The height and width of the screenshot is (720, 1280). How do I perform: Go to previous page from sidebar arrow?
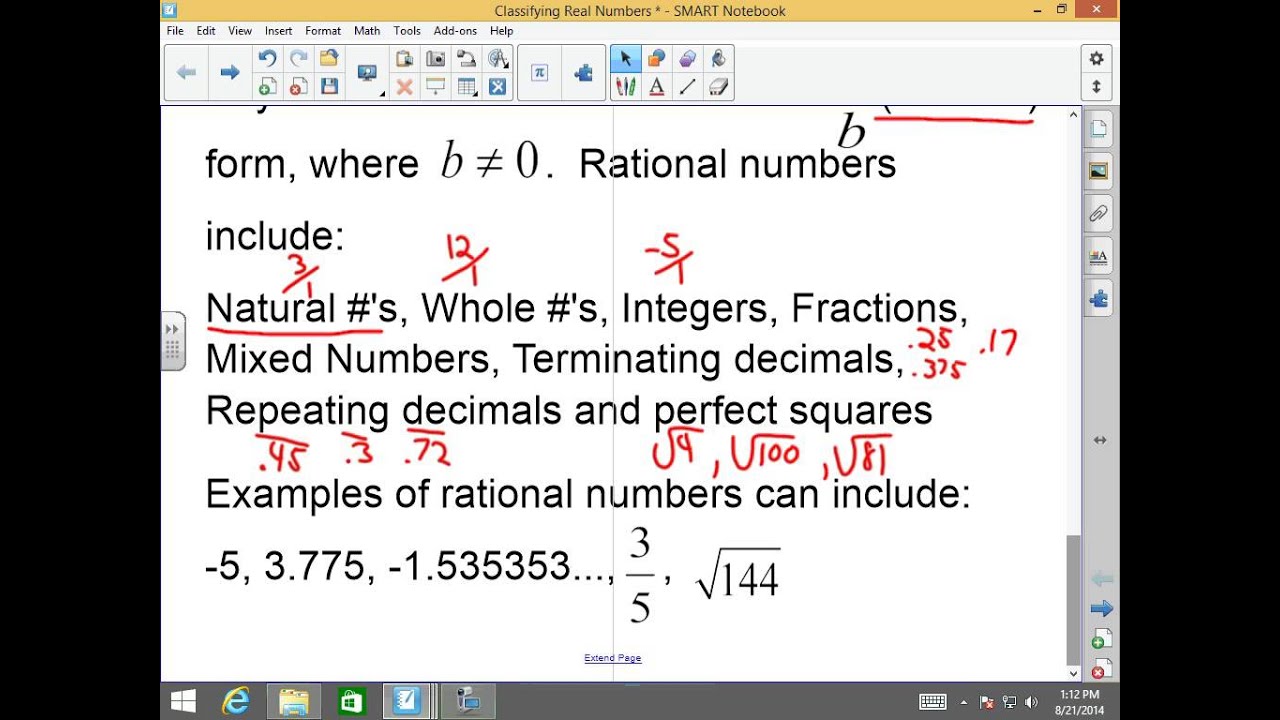tap(1100, 579)
